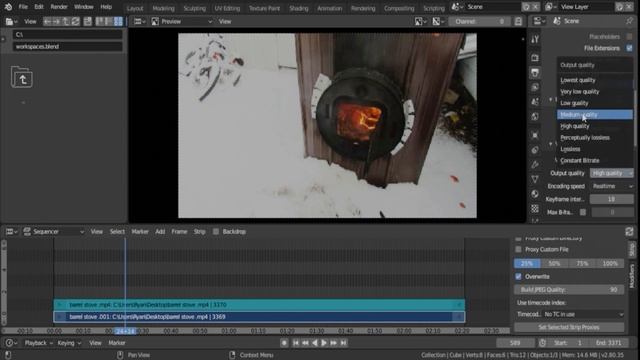Select the 25% proxy size toggle

pos(527,264)
